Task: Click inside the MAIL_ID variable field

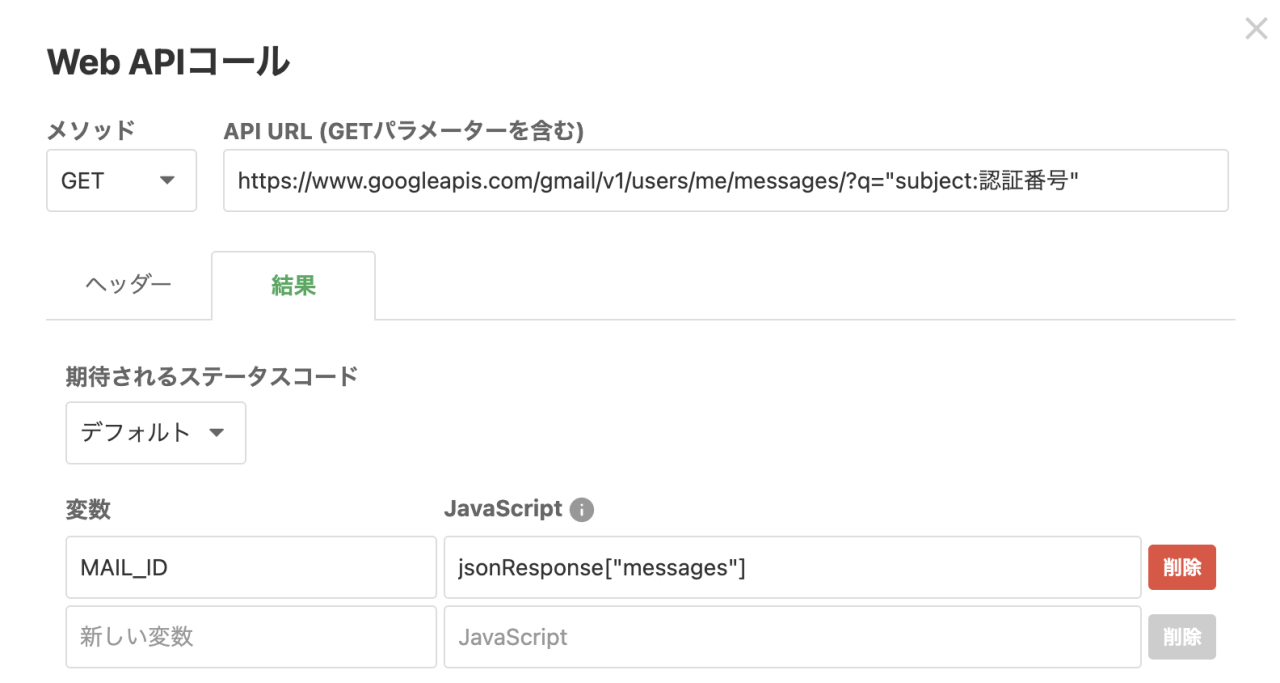Action: [x=250, y=567]
